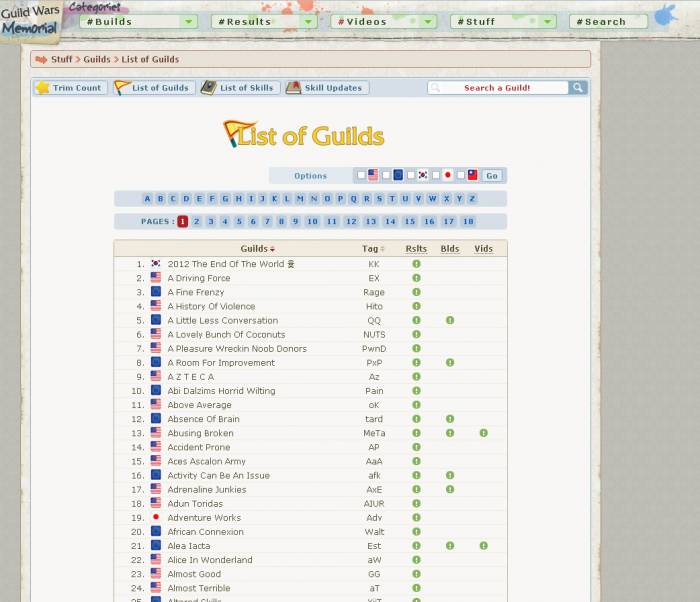The width and height of the screenshot is (700, 602).
Task: Open List of Skills tab
Action: [x=238, y=88]
